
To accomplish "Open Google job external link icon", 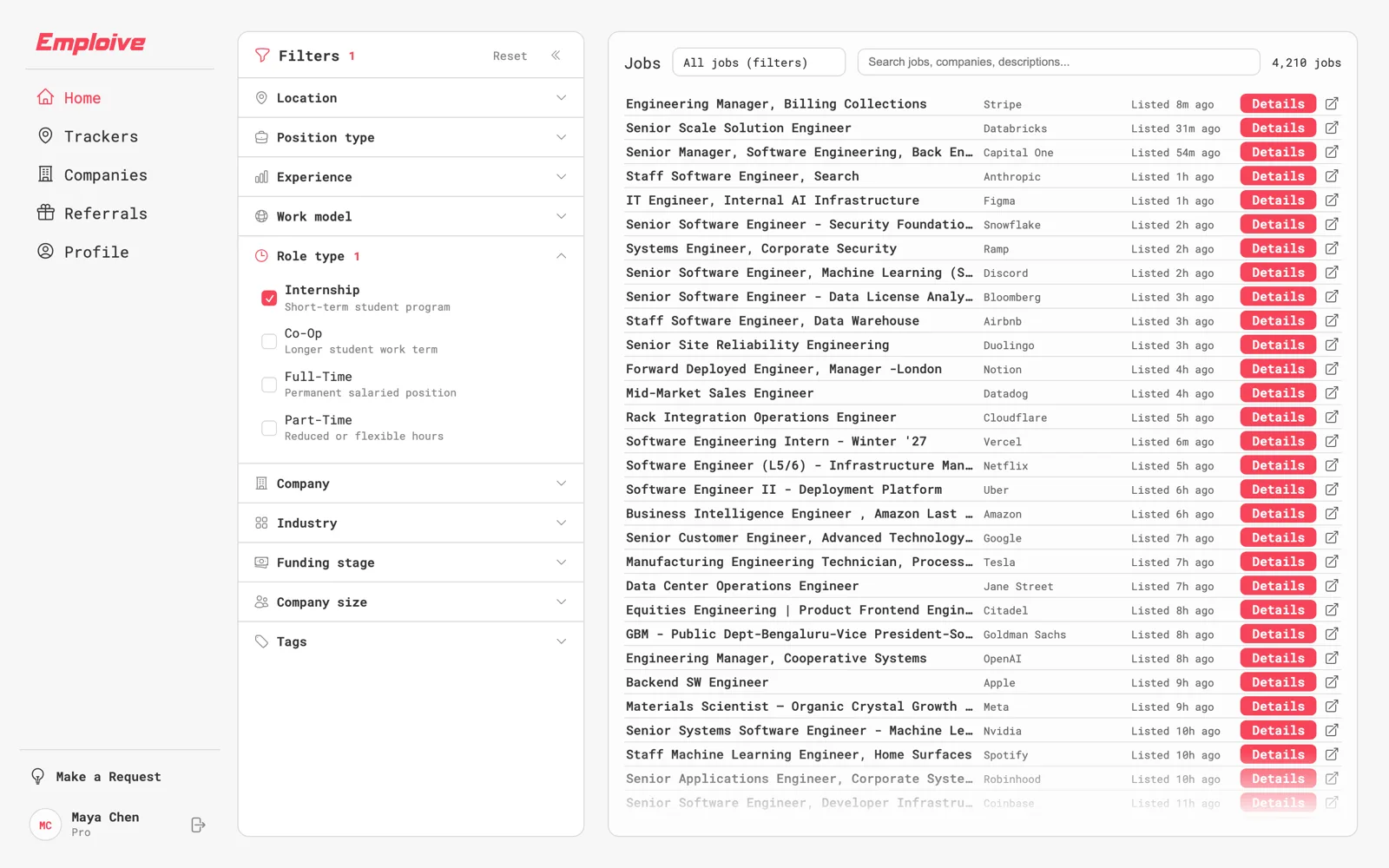I will pos(1332,538).
